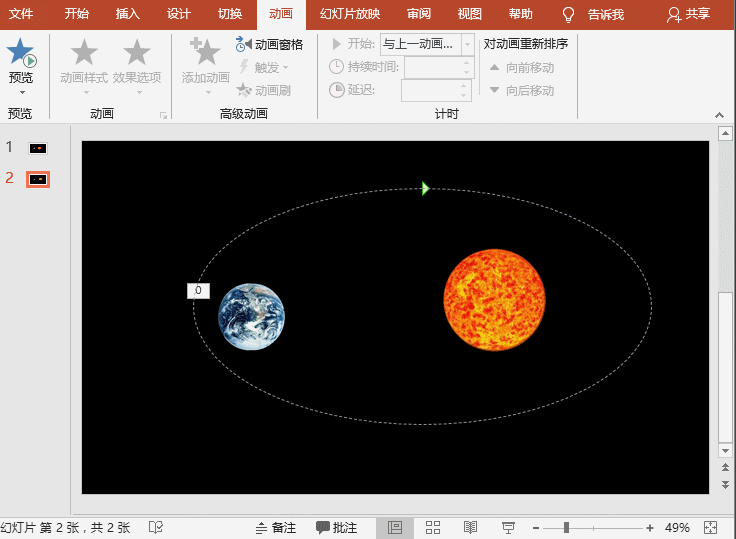Expand the 效果选项 dropdown arrow
The image size is (736, 539).
(x=139, y=92)
